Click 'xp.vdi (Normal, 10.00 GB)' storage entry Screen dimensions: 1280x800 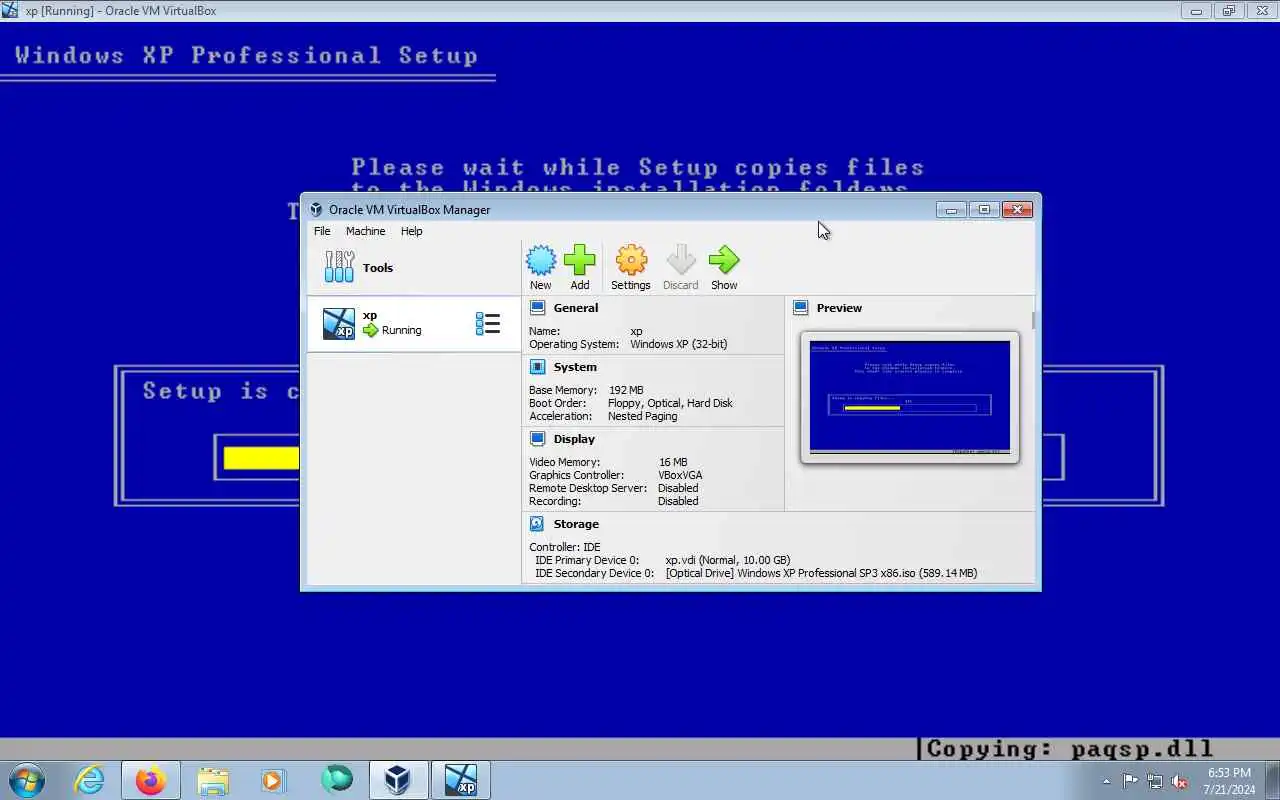coord(728,560)
